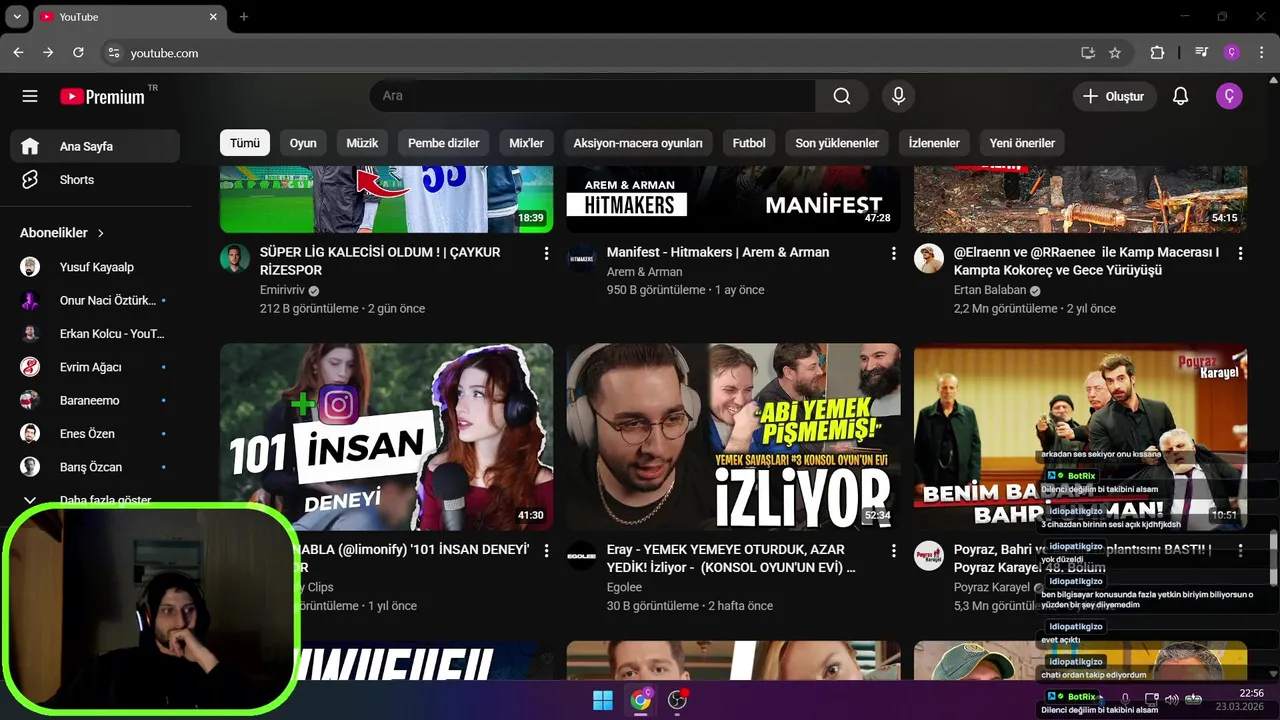Click Arem & Arman channel avatar

582,258
